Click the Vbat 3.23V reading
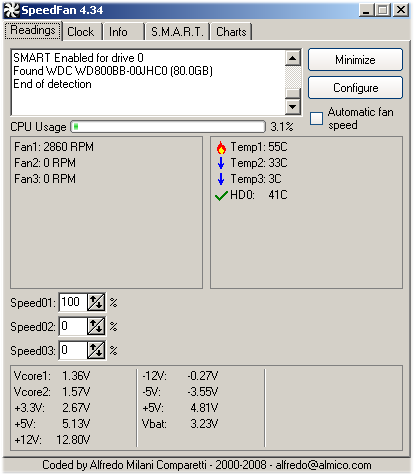The image size is (414, 475). [x=180, y=424]
